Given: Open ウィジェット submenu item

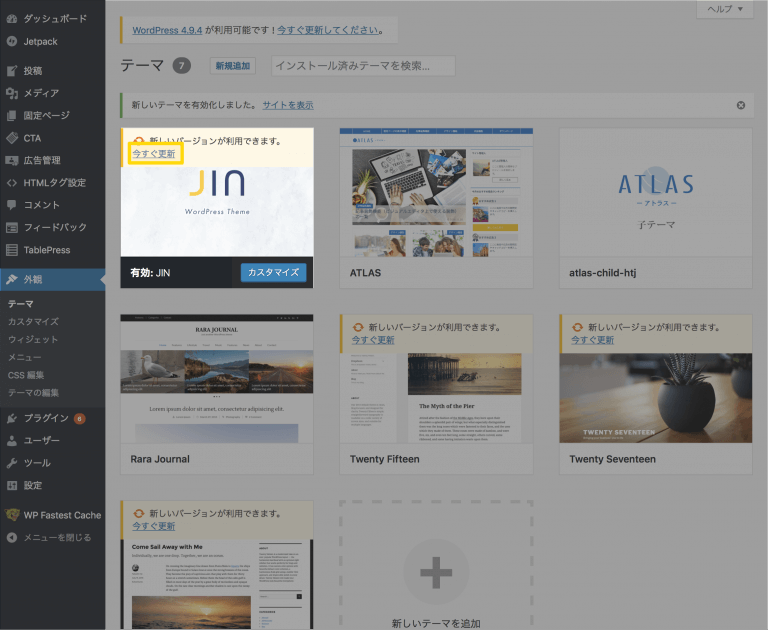Looking at the screenshot, I should coord(33,339).
